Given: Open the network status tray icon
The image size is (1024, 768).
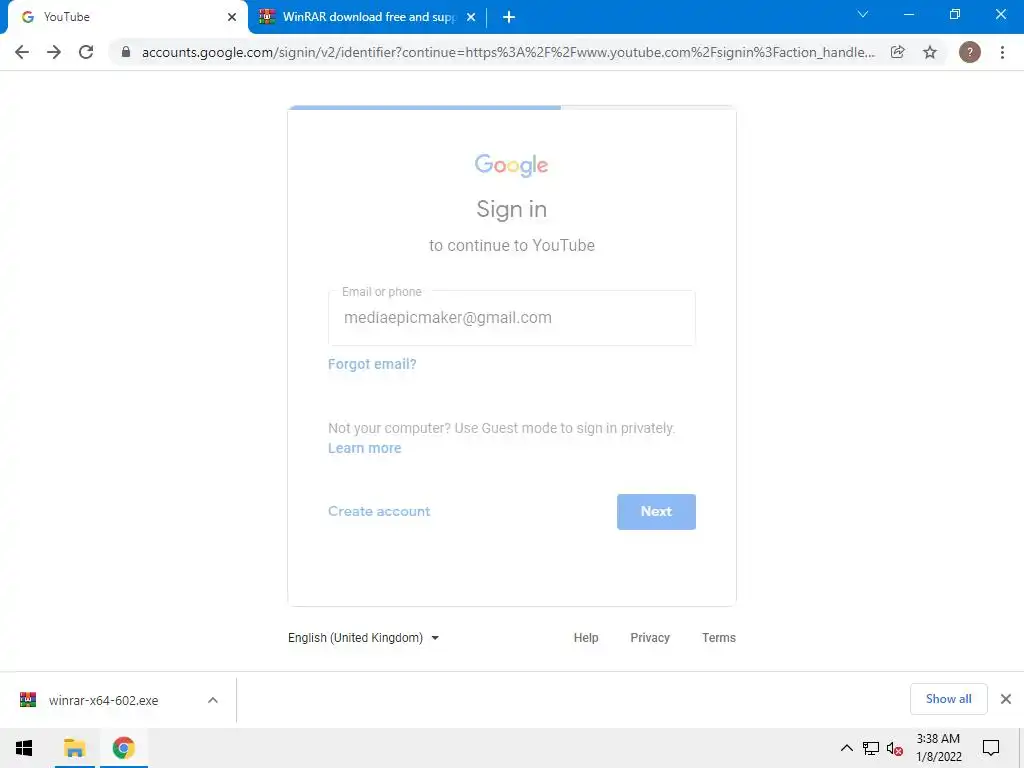Looking at the screenshot, I should [871, 748].
